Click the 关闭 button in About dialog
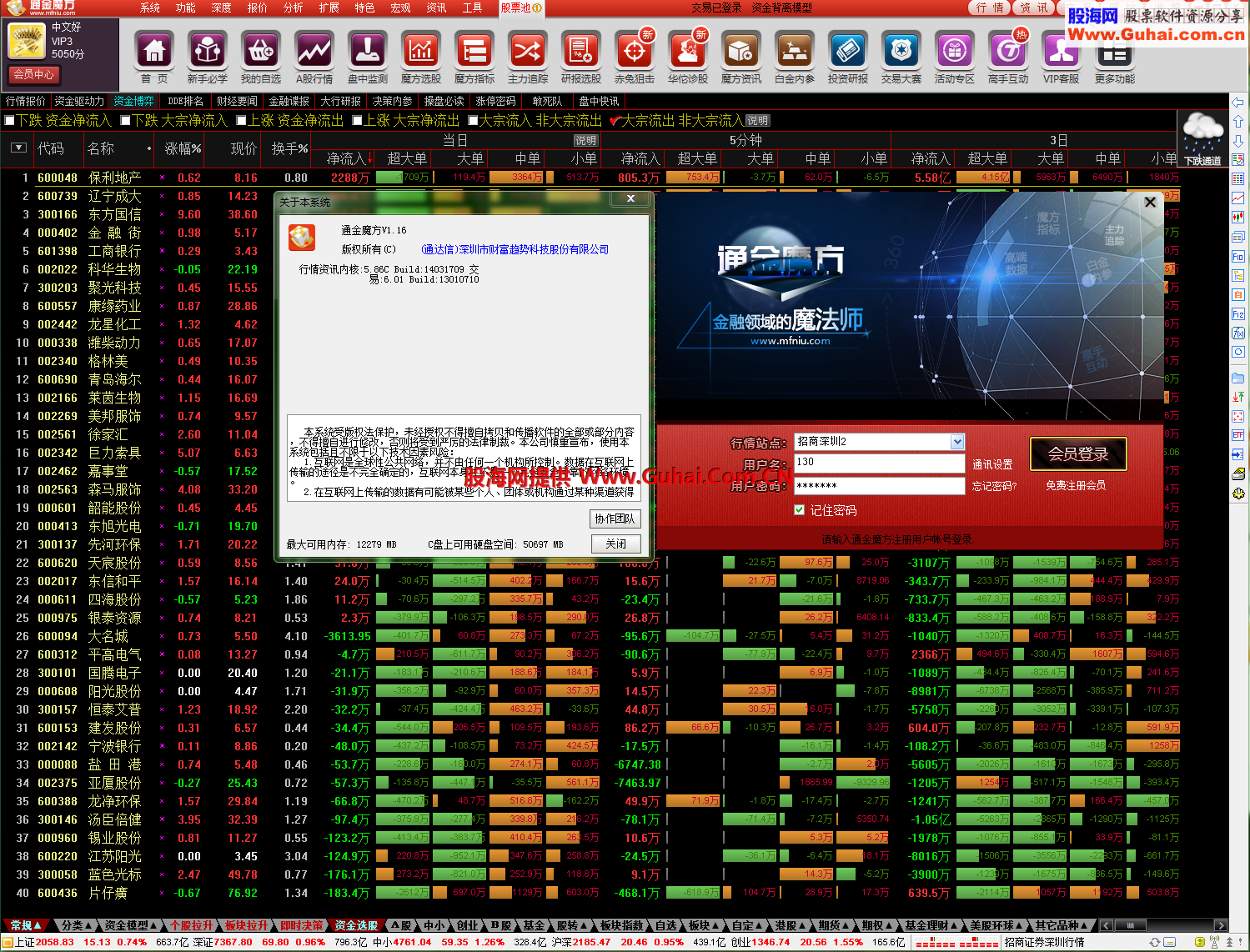 click(616, 544)
